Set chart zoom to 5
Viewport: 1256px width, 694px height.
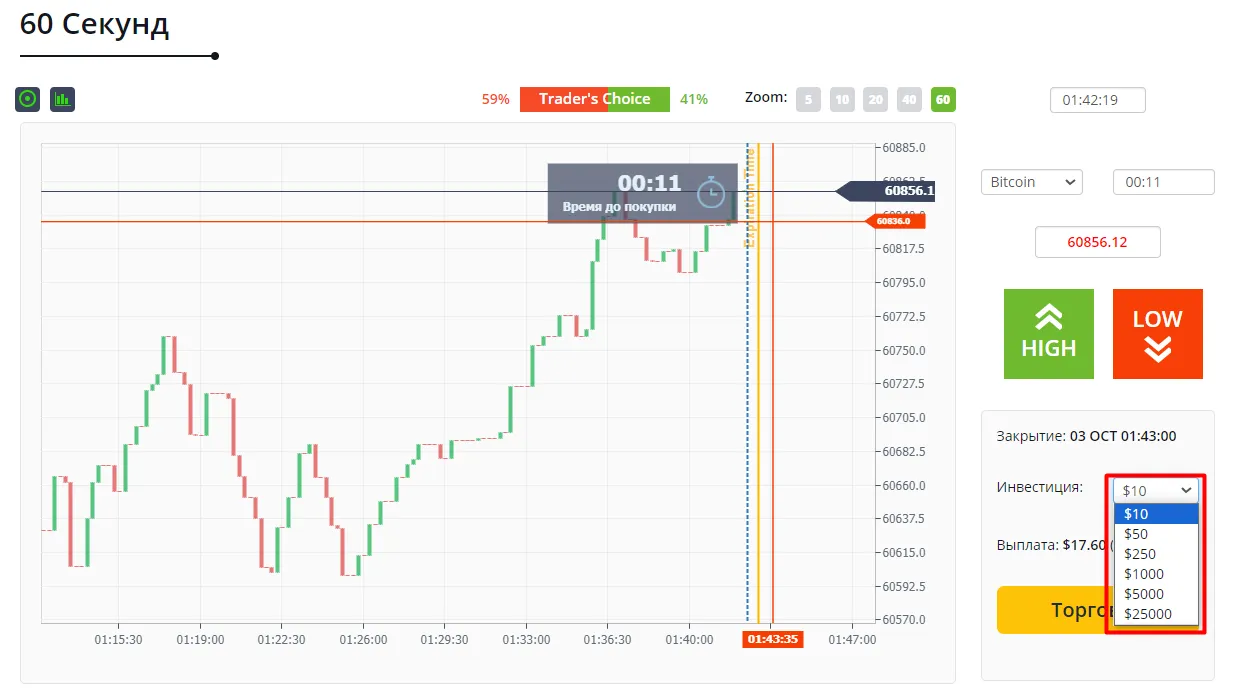coord(809,99)
